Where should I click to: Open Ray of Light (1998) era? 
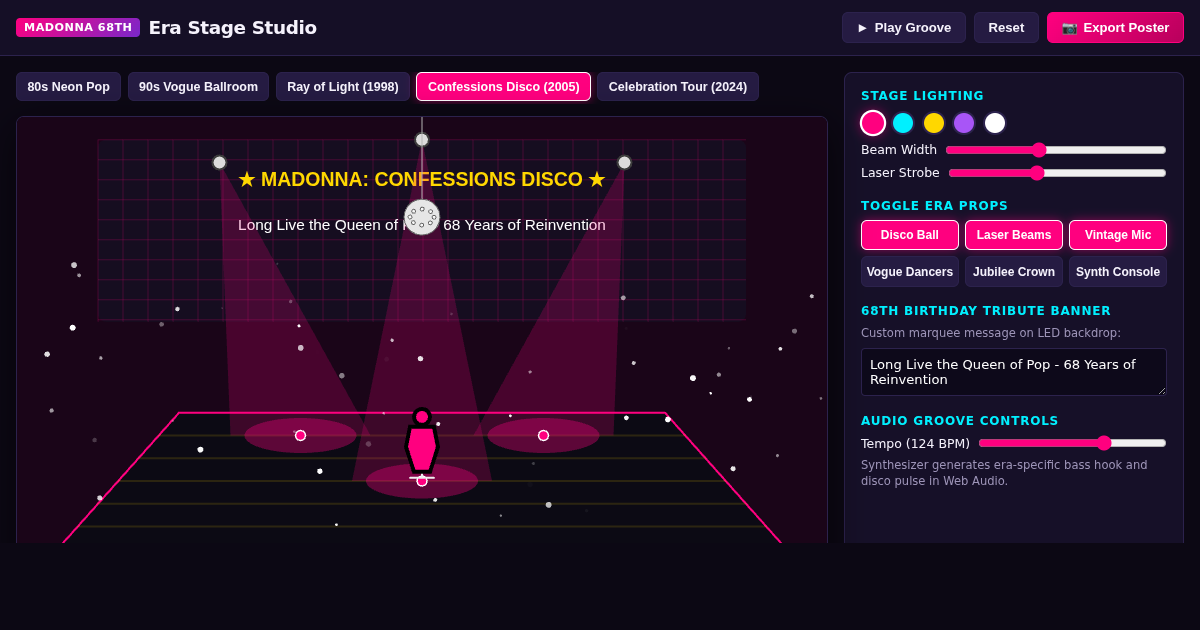[343, 87]
